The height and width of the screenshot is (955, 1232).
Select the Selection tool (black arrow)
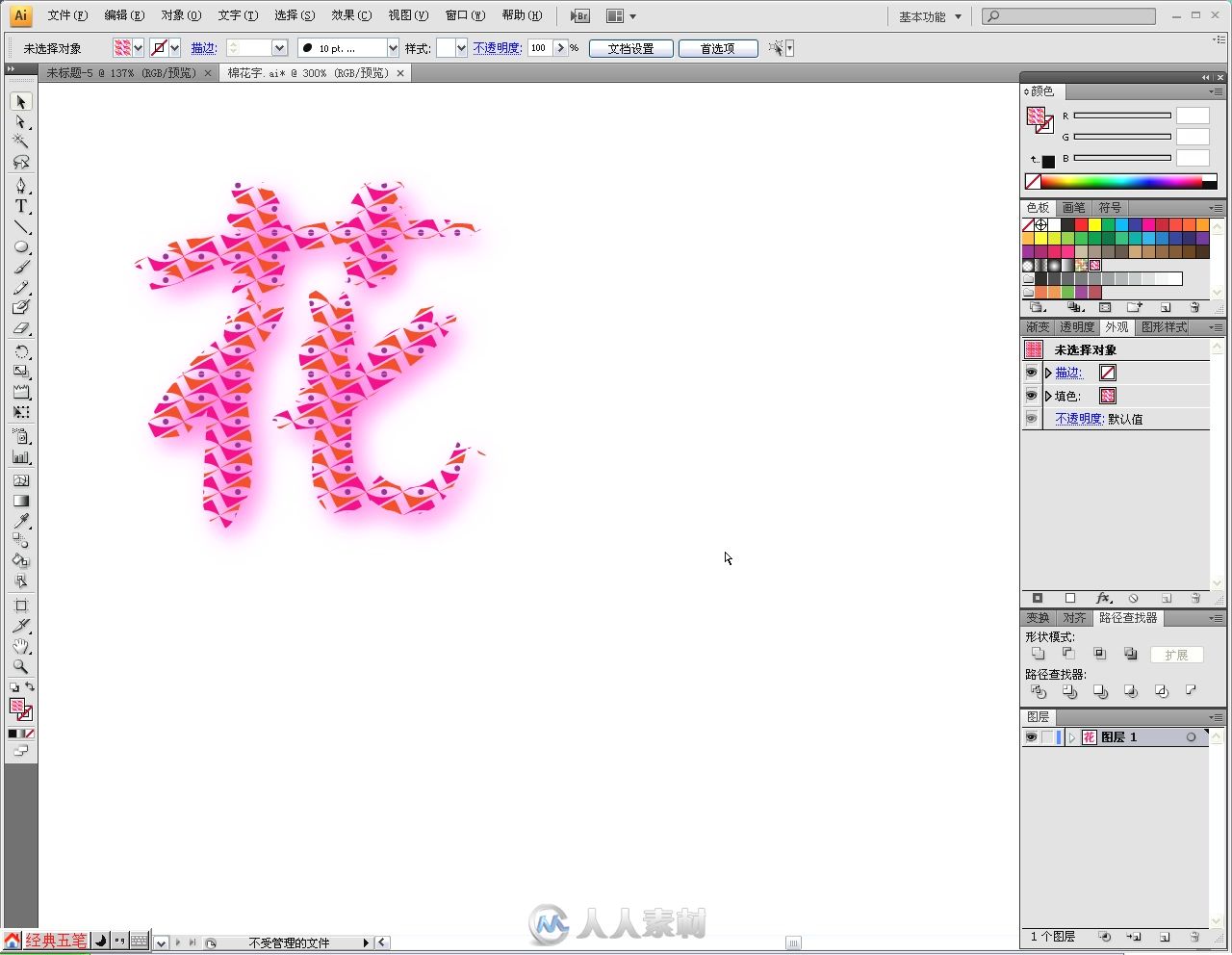(21, 102)
